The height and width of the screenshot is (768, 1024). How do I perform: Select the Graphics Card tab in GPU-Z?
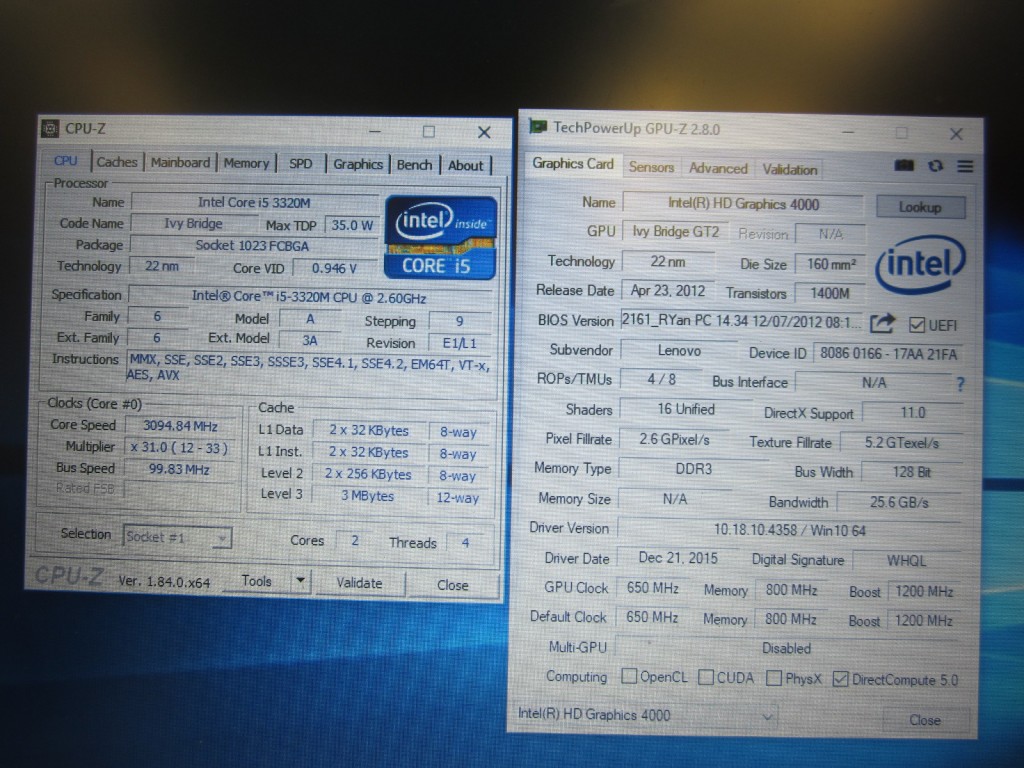point(573,164)
